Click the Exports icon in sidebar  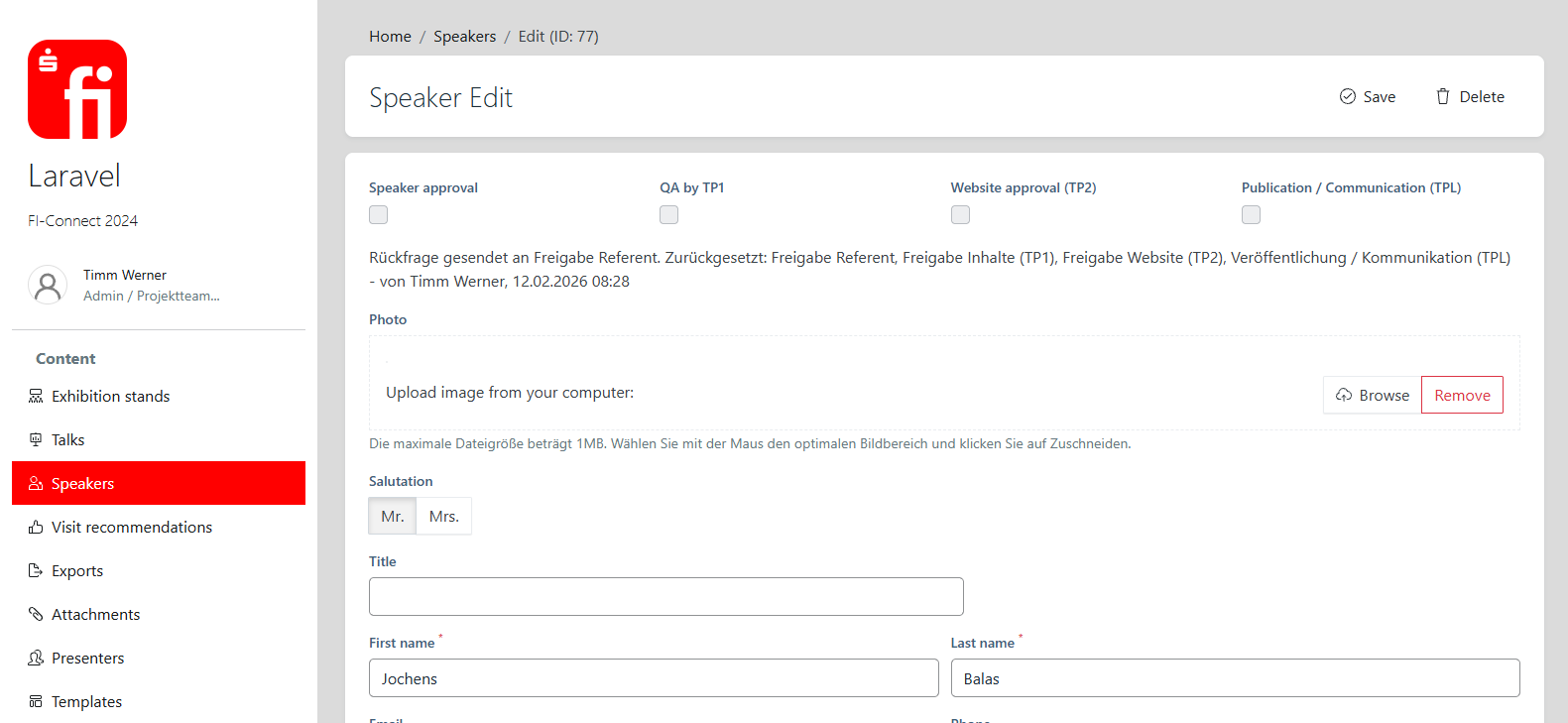click(36, 571)
